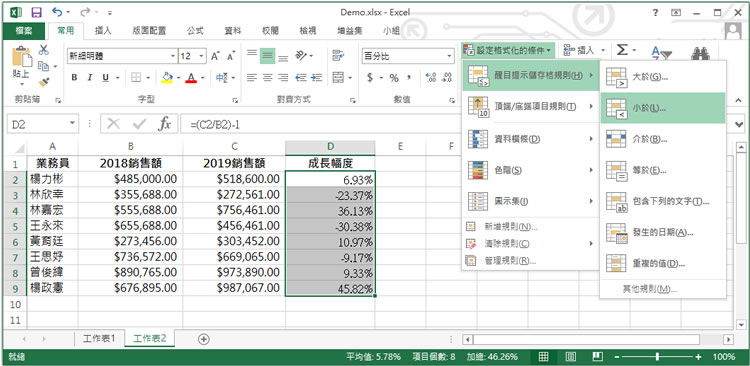Screen dimensions: 750x366
Task: Click the percent style icon
Action: click(394, 78)
